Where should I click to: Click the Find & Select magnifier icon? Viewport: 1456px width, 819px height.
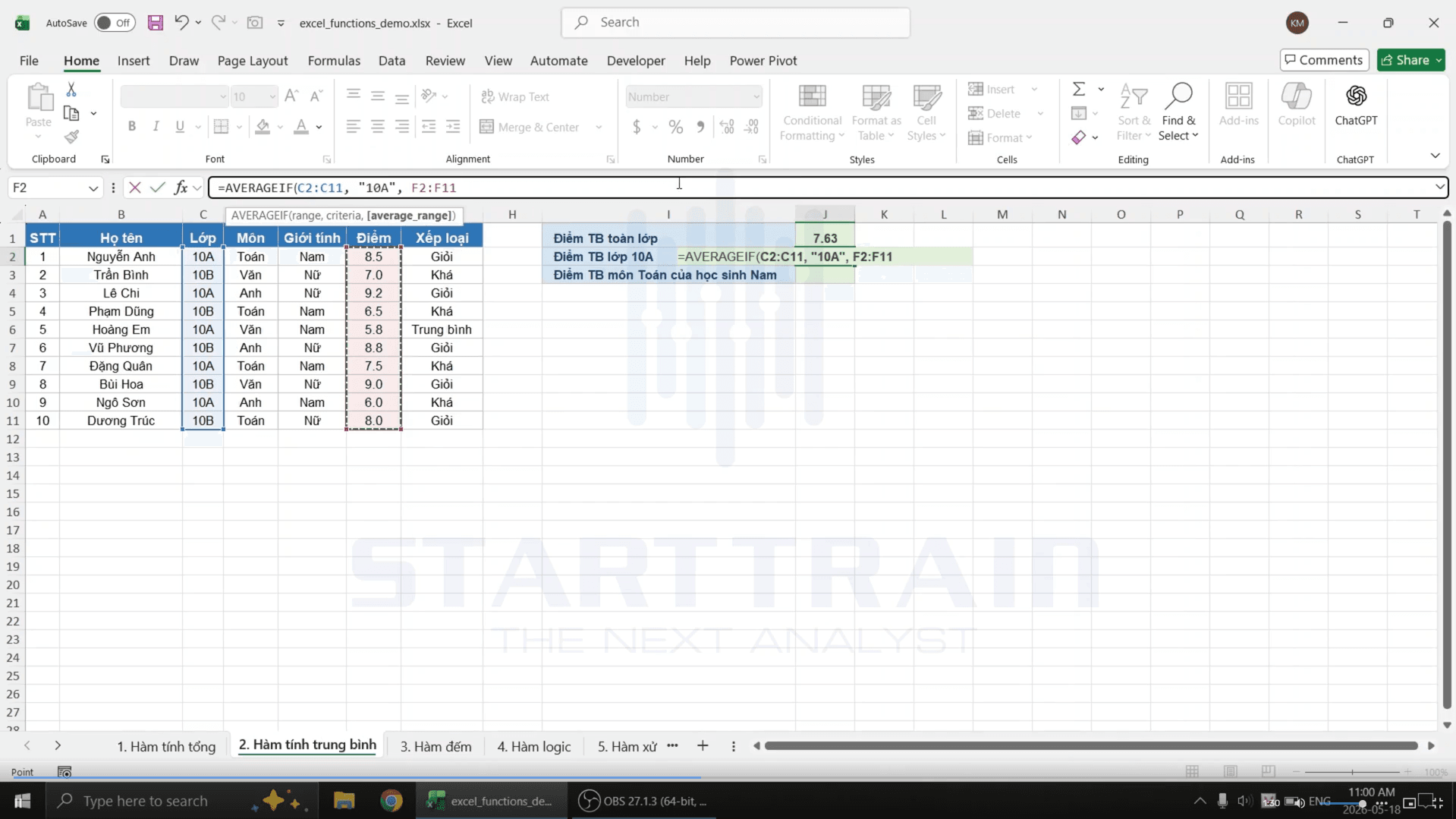[1178, 96]
